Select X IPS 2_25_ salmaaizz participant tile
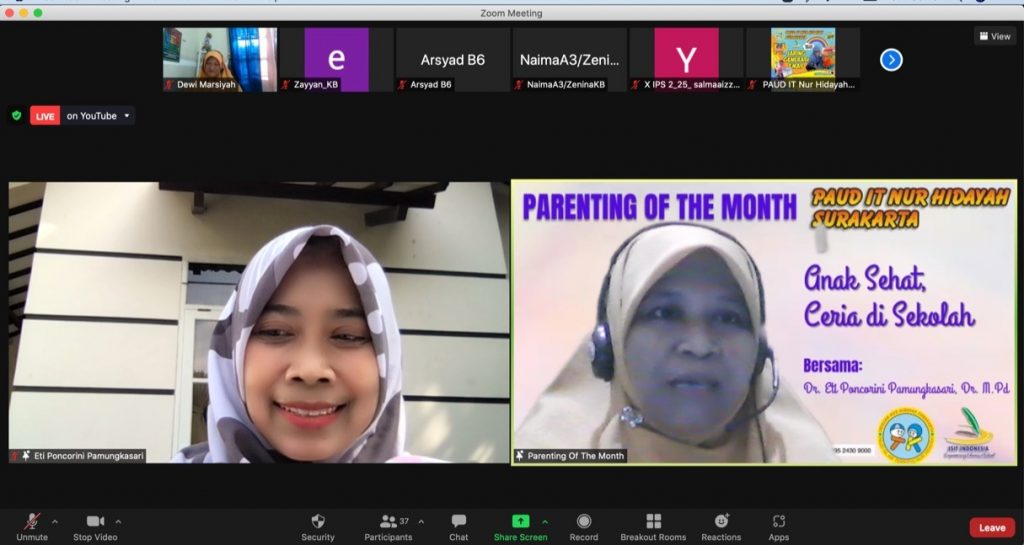 686,59
